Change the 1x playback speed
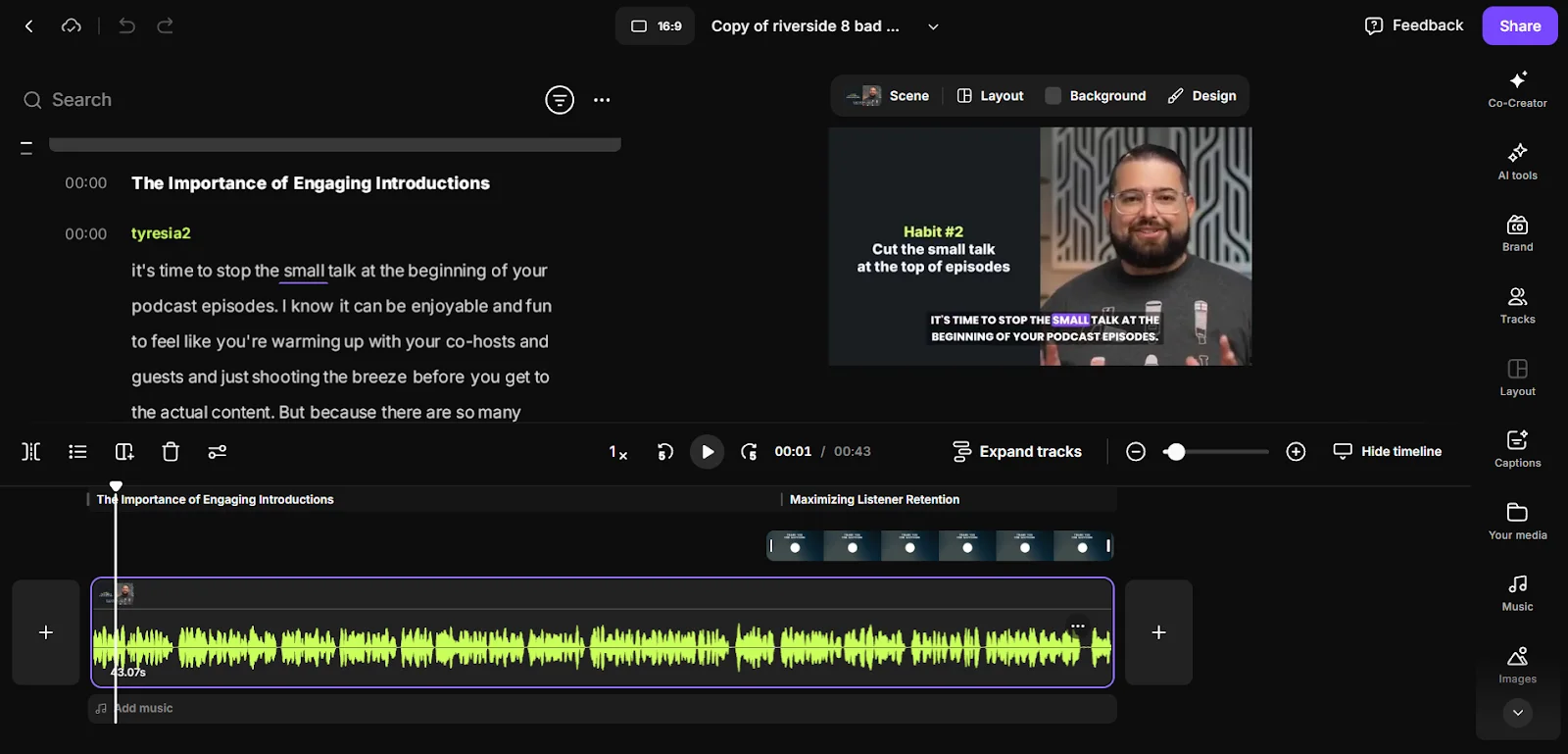Screen dimensions: 1568x754 617,452
